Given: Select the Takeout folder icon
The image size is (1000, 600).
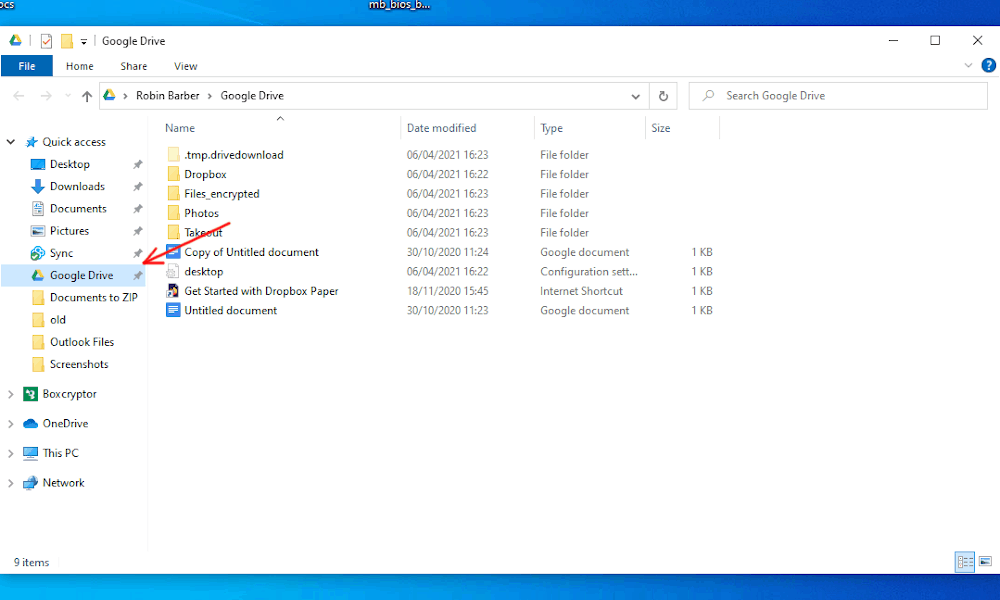Looking at the screenshot, I should tap(173, 232).
